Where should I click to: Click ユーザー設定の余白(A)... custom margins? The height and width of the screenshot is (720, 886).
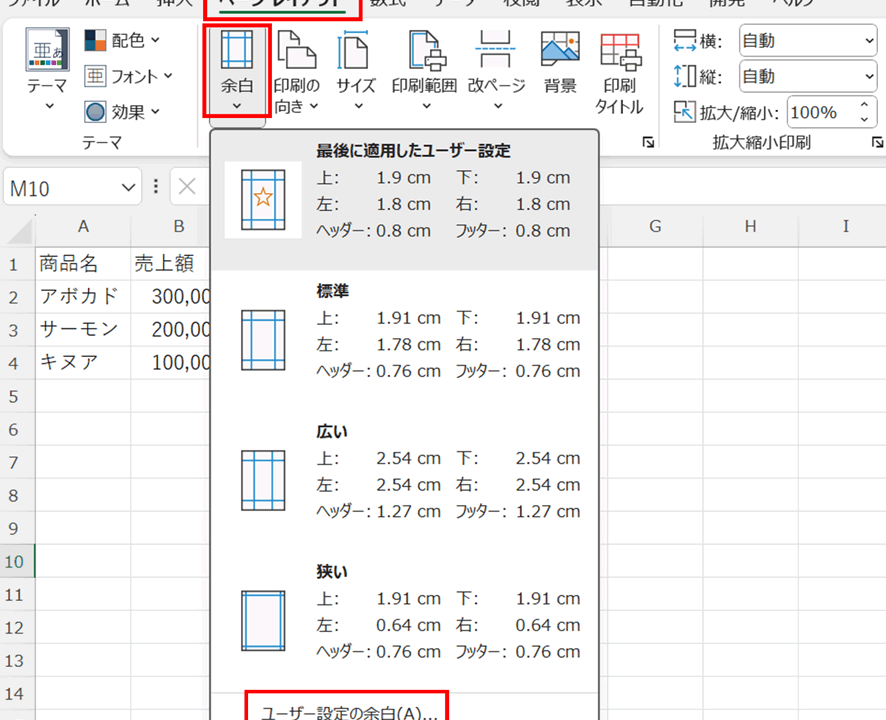click(x=348, y=712)
